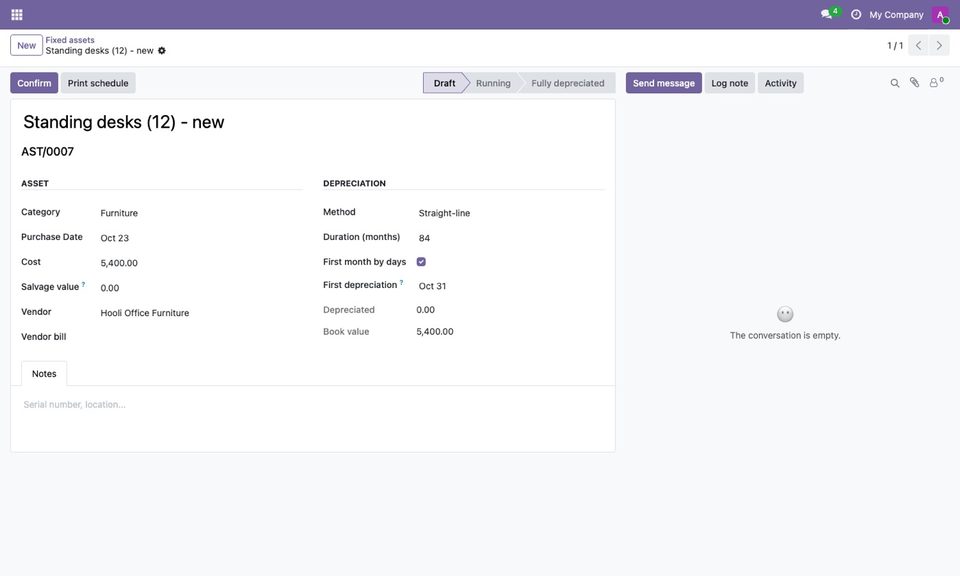Click First depreciation help question mark
The height and width of the screenshot is (576, 960).
(402, 283)
